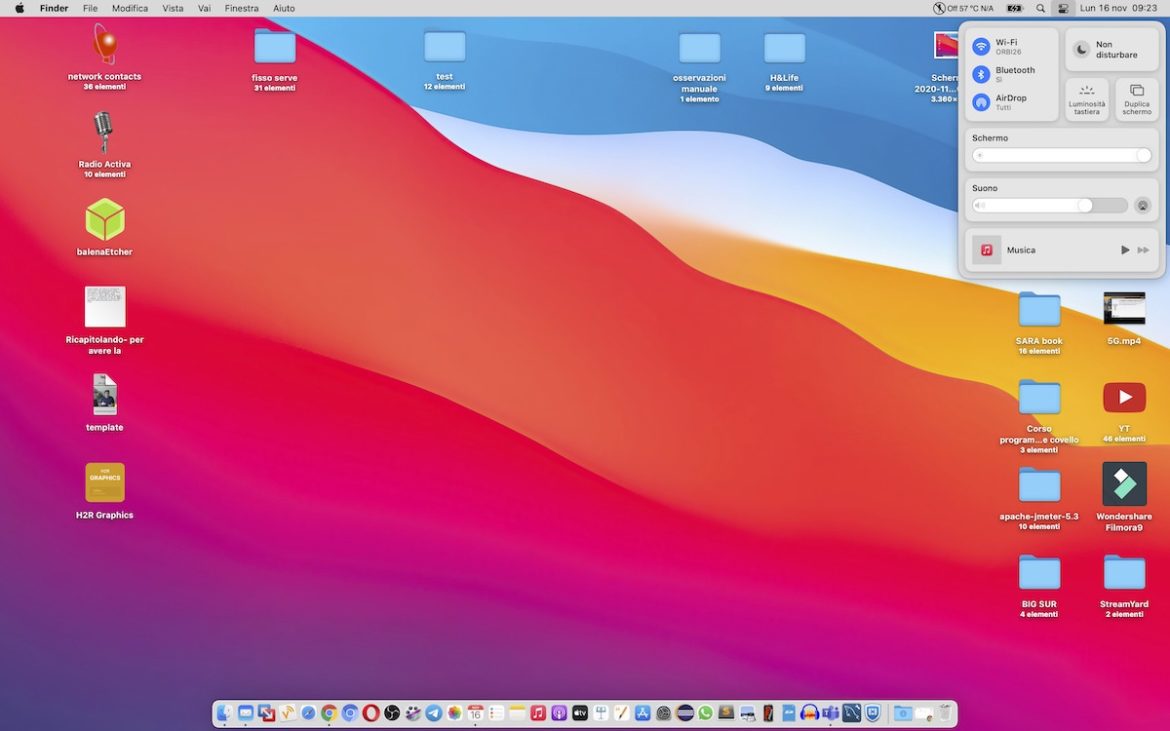Adjust the Suono volume slider
Screen dimensions: 1170x731
click(x=1050, y=205)
